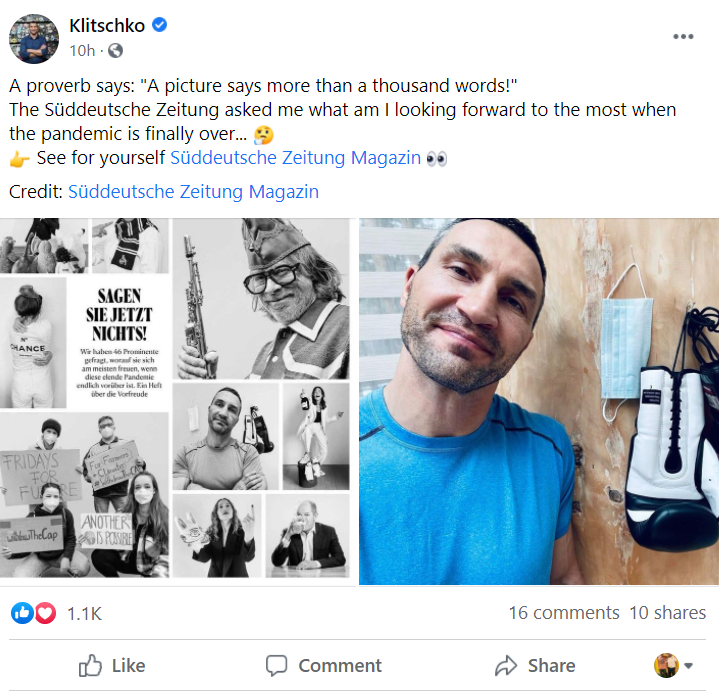
Task: View the 10 shares list
Action: coord(667,613)
